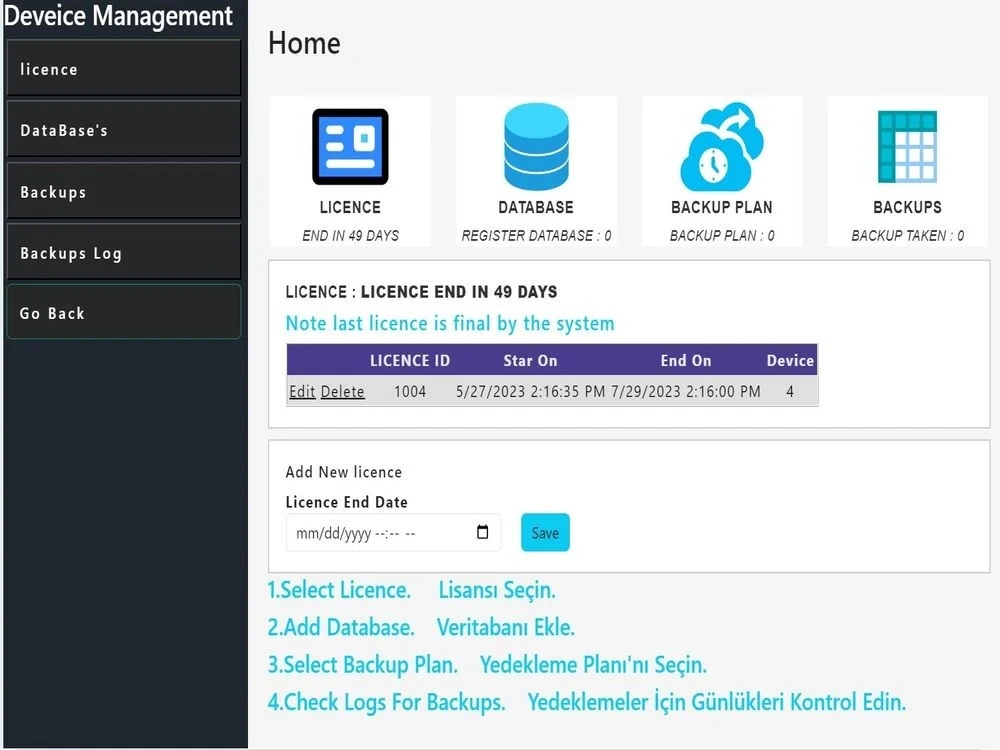Click the 3.Select Backup Plan step link
The height and width of the screenshot is (750, 1000).
tap(363, 664)
